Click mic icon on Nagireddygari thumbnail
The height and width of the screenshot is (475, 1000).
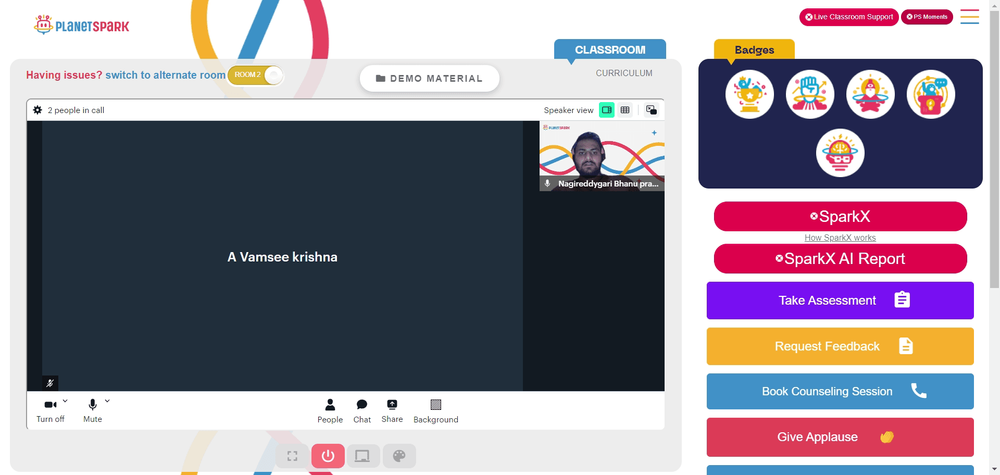click(x=547, y=184)
